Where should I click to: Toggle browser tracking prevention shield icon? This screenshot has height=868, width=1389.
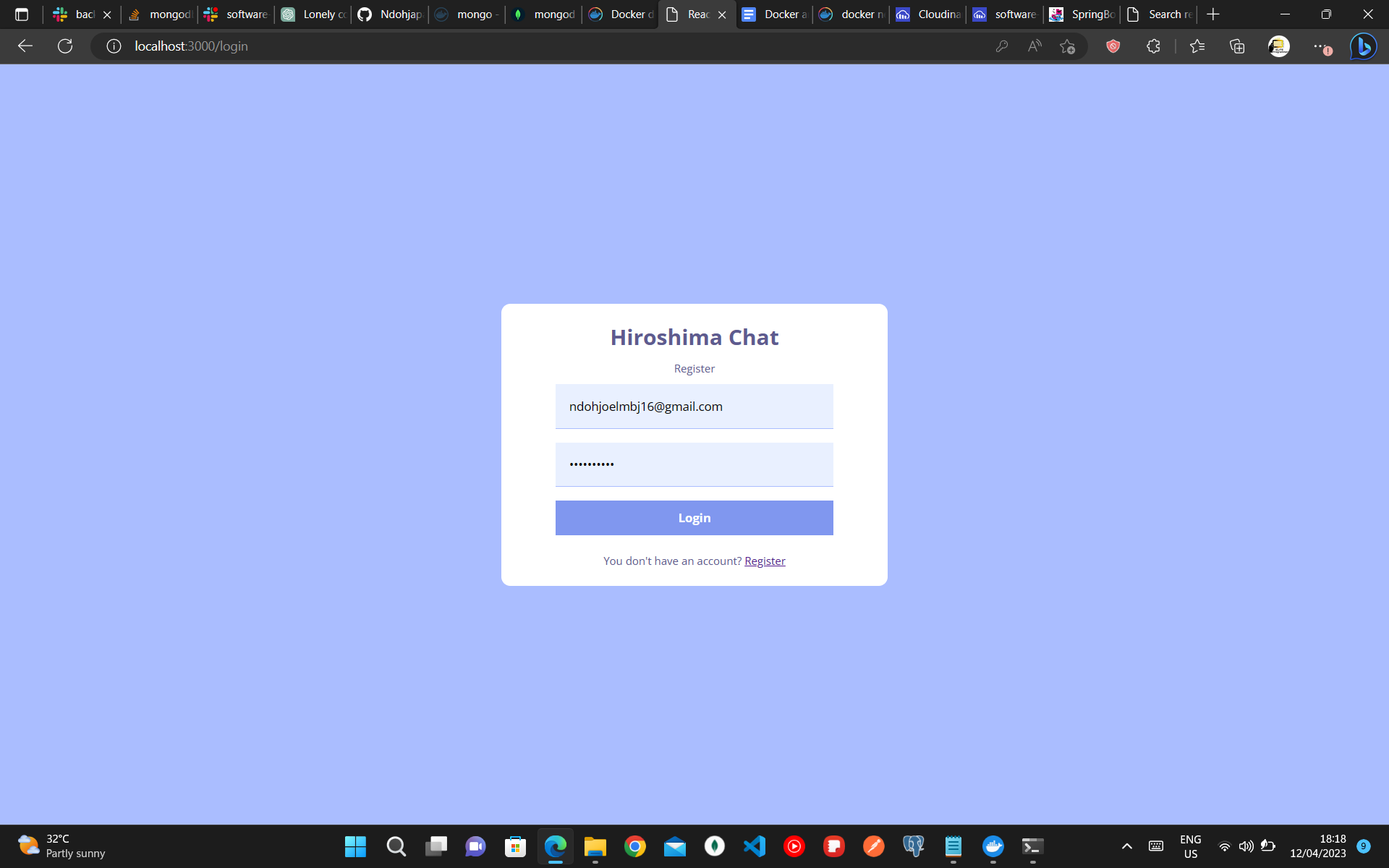tap(1112, 46)
